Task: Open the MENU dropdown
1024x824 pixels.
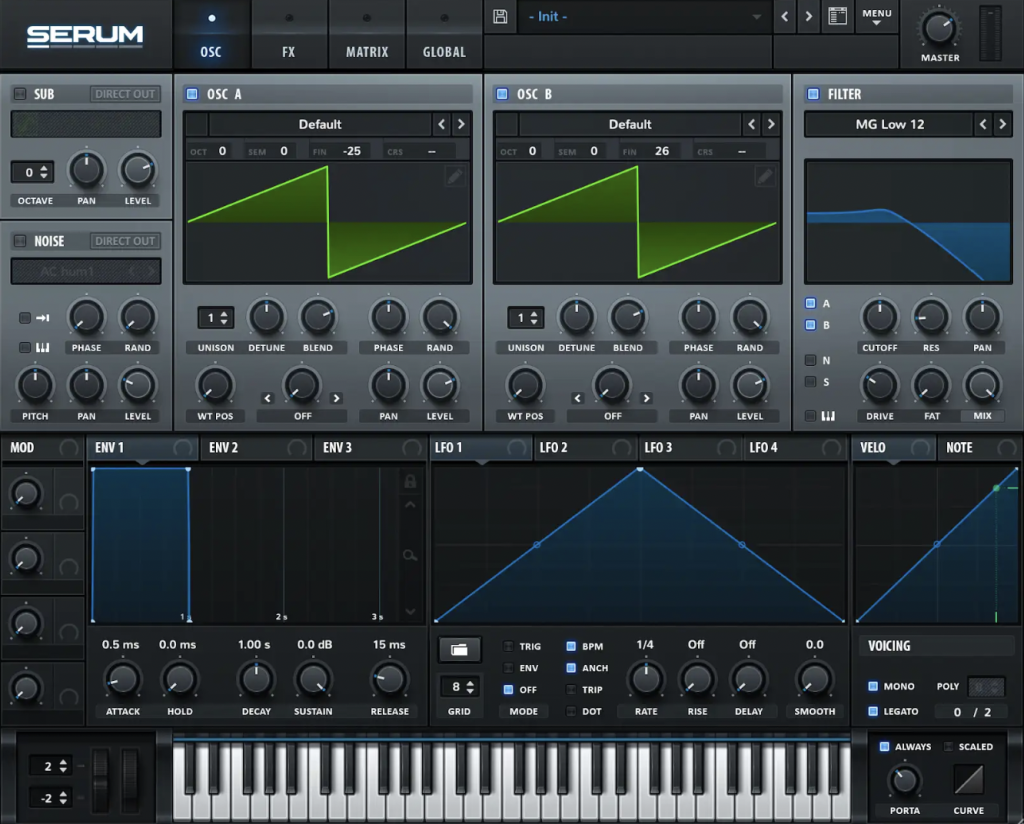Action: pyautogui.click(x=876, y=17)
